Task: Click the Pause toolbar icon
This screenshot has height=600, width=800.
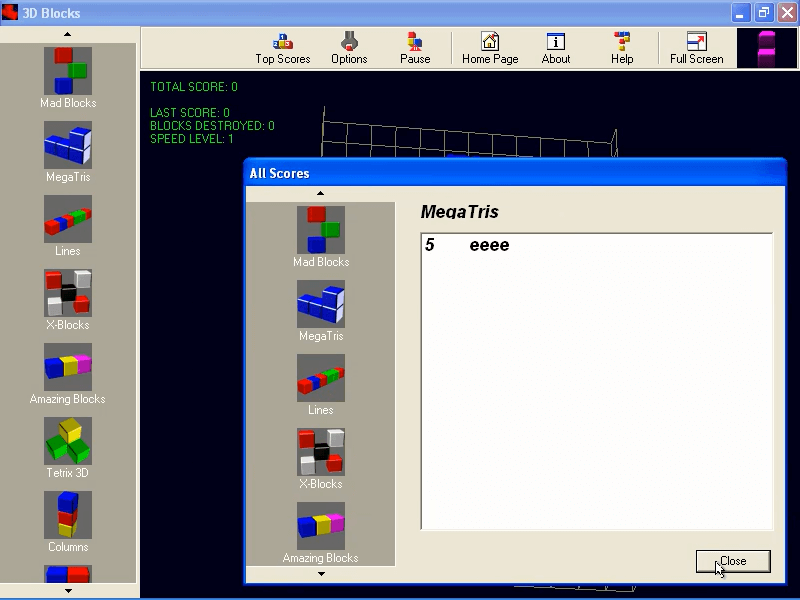Action: point(415,48)
